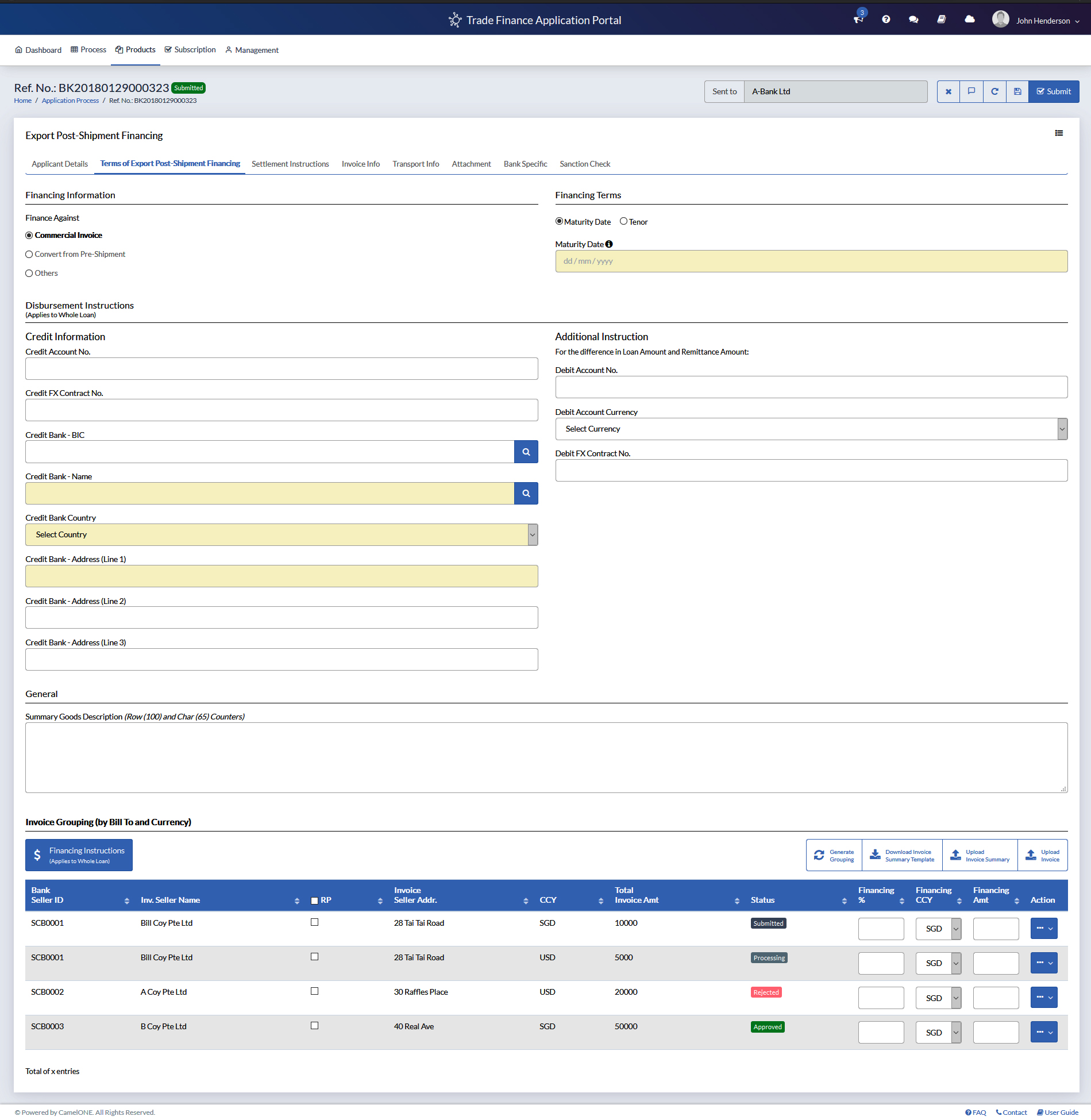Click the Financing Instructions button
Screen dimensions: 1091x1120
[x=79, y=855]
